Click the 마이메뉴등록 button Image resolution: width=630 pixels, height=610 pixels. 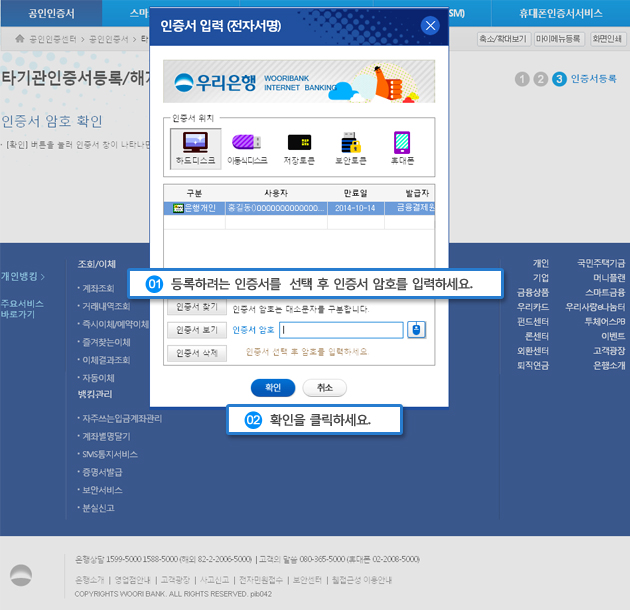coord(558,39)
